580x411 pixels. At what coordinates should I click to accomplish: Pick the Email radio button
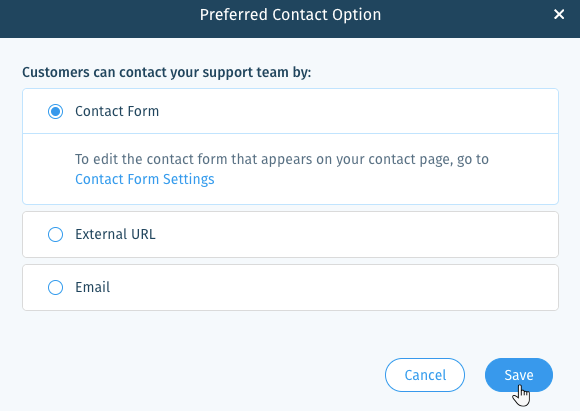point(55,287)
